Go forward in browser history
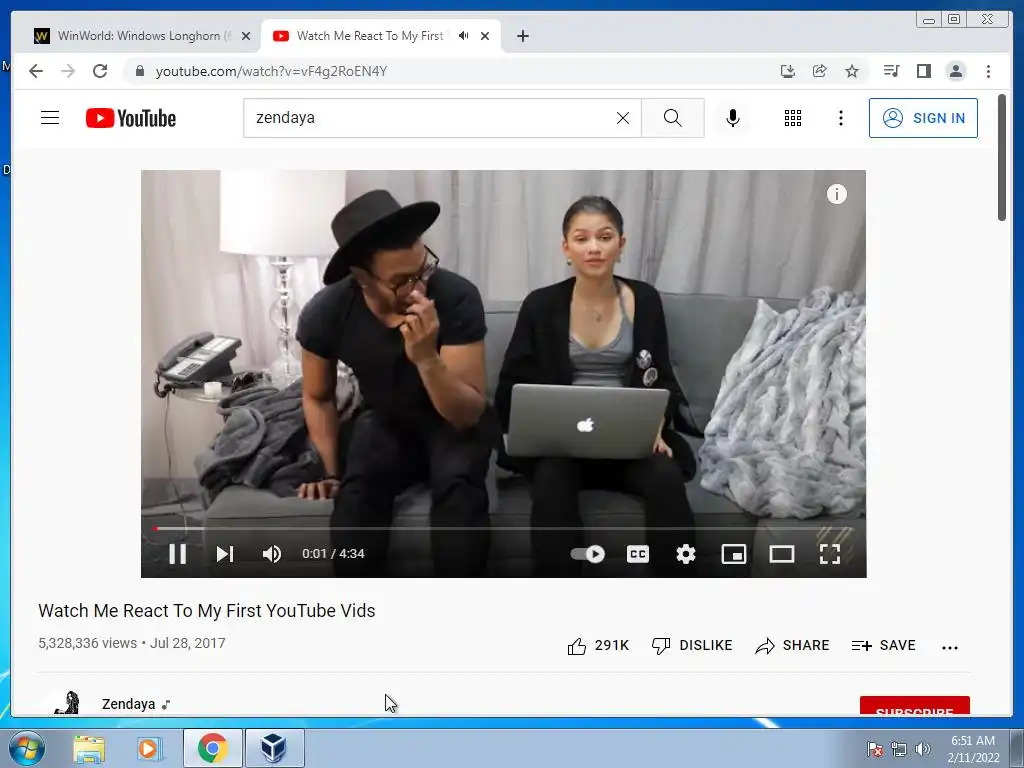This screenshot has height=768, width=1024. click(x=68, y=71)
